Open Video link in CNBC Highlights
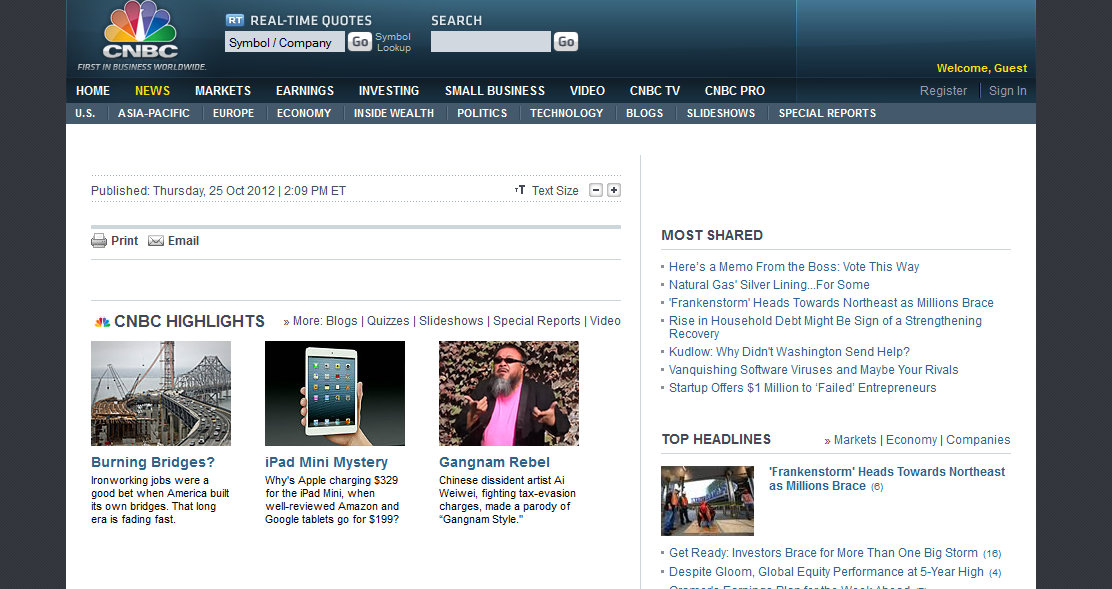This screenshot has height=589, width=1112. (x=605, y=321)
